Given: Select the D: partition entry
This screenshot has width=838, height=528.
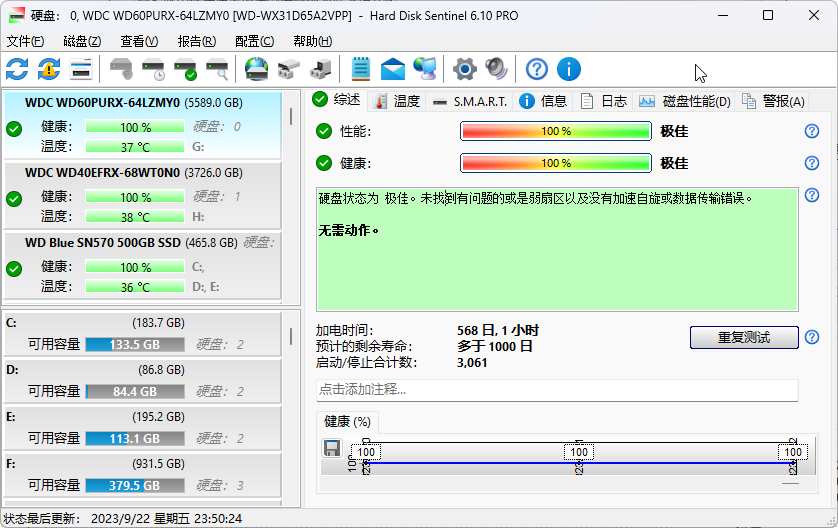Looking at the screenshot, I should pyautogui.click(x=142, y=381).
